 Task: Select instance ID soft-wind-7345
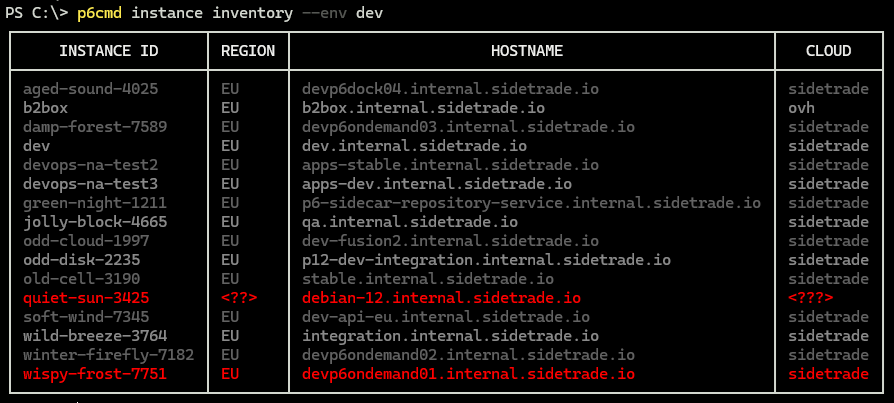(x=86, y=317)
